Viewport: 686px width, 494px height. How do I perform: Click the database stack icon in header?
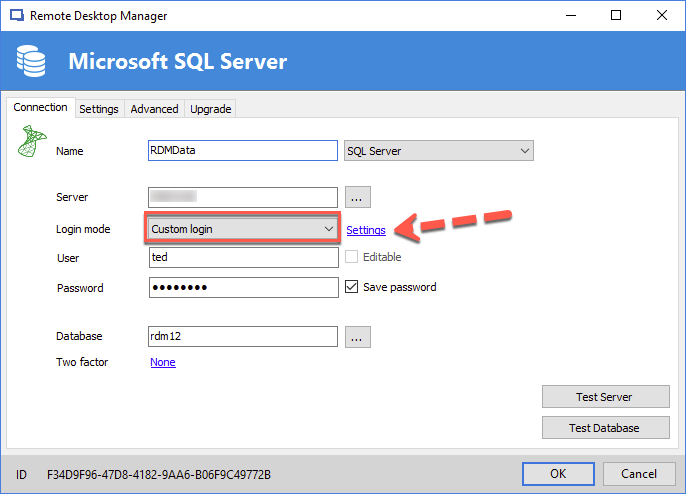click(x=32, y=63)
